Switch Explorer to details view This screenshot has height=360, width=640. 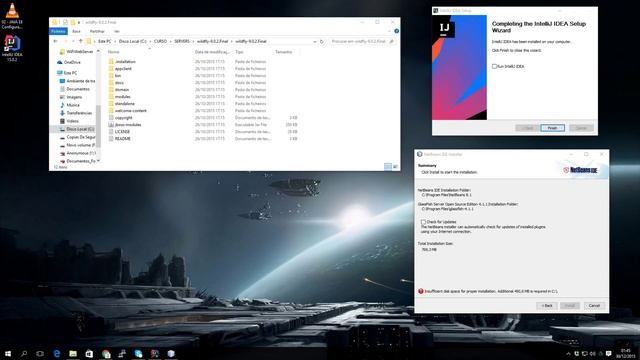388,167
